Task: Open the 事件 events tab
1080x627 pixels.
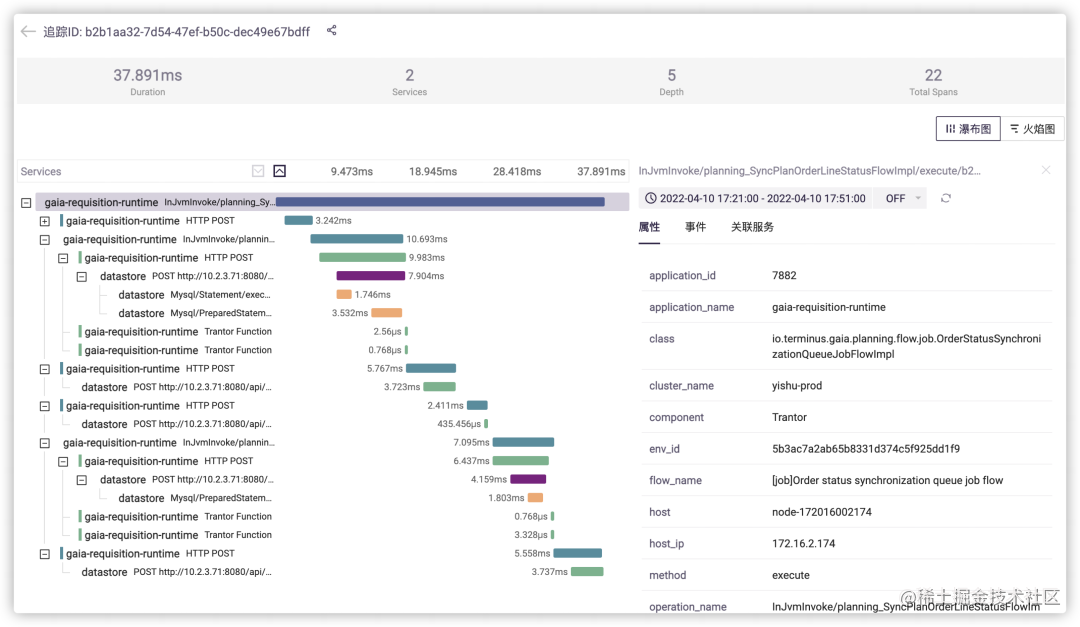Action: pos(695,227)
